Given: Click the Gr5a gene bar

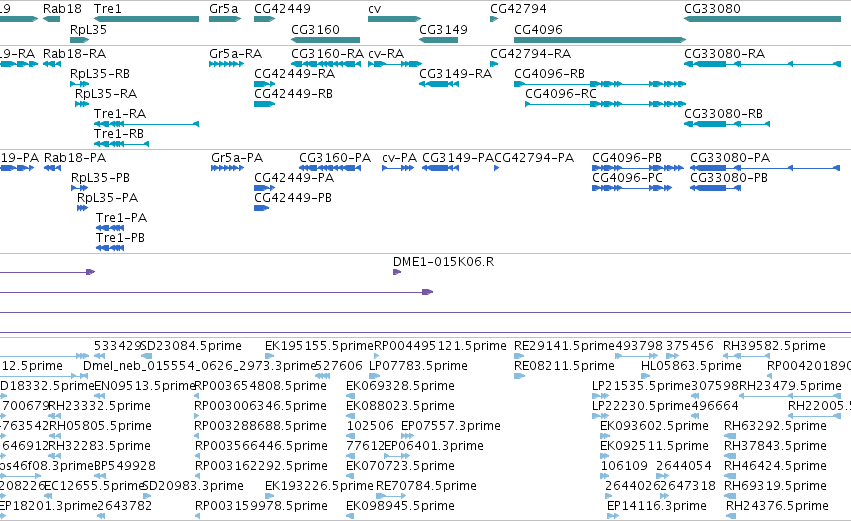Looking at the screenshot, I should [225, 19].
